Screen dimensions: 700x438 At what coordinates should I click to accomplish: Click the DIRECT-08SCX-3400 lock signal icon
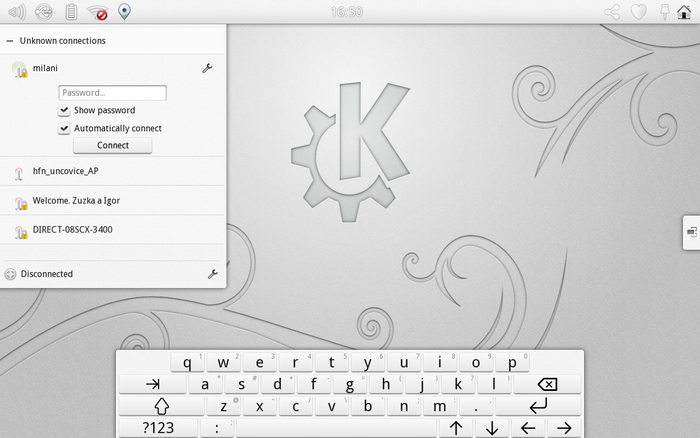pyautogui.click(x=20, y=231)
